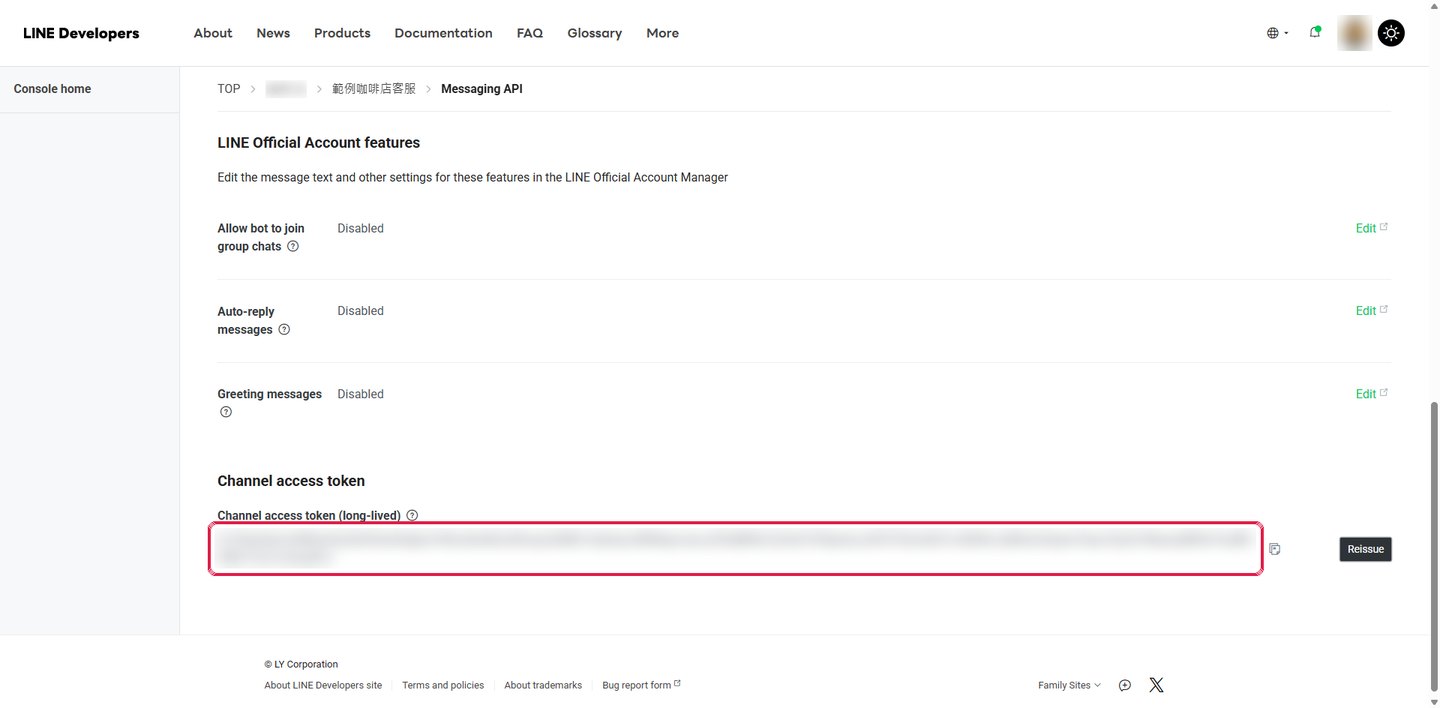The image size is (1440, 708).
Task: Open the Bug report form link
Action: [x=641, y=685]
